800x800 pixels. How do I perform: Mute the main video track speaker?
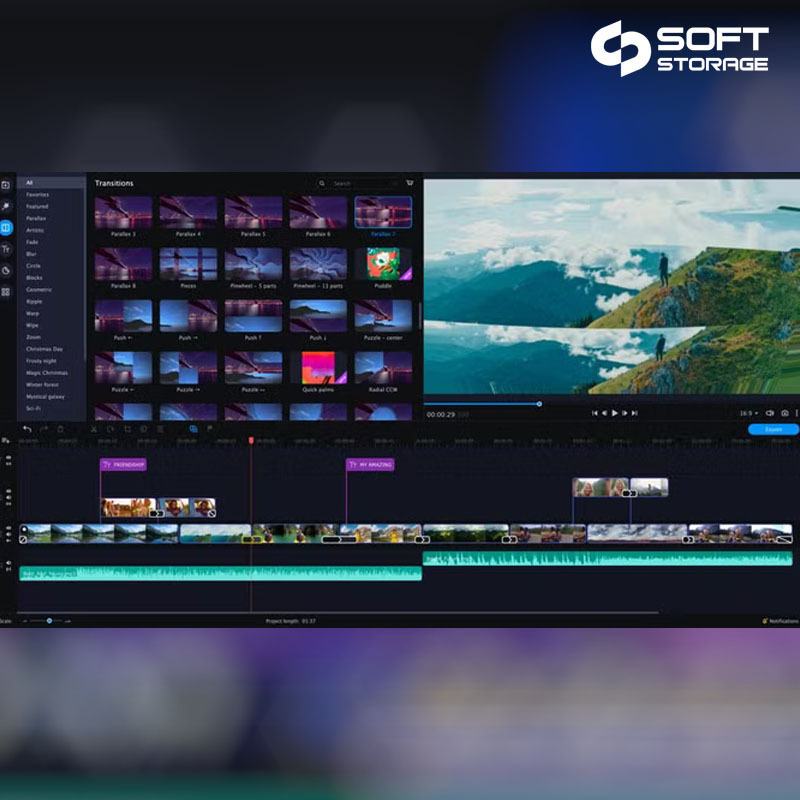coord(9,534)
